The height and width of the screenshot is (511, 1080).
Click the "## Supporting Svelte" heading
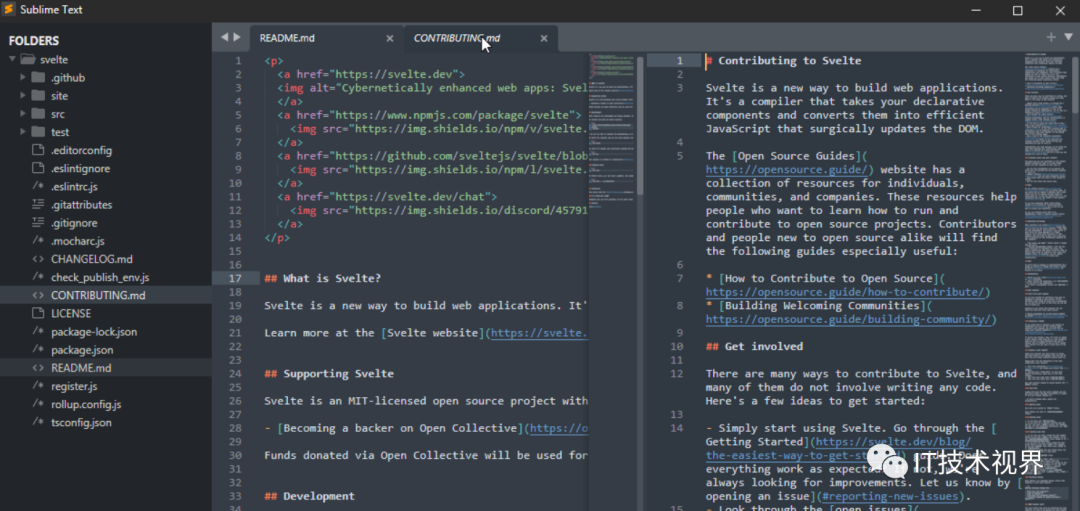(329, 374)
